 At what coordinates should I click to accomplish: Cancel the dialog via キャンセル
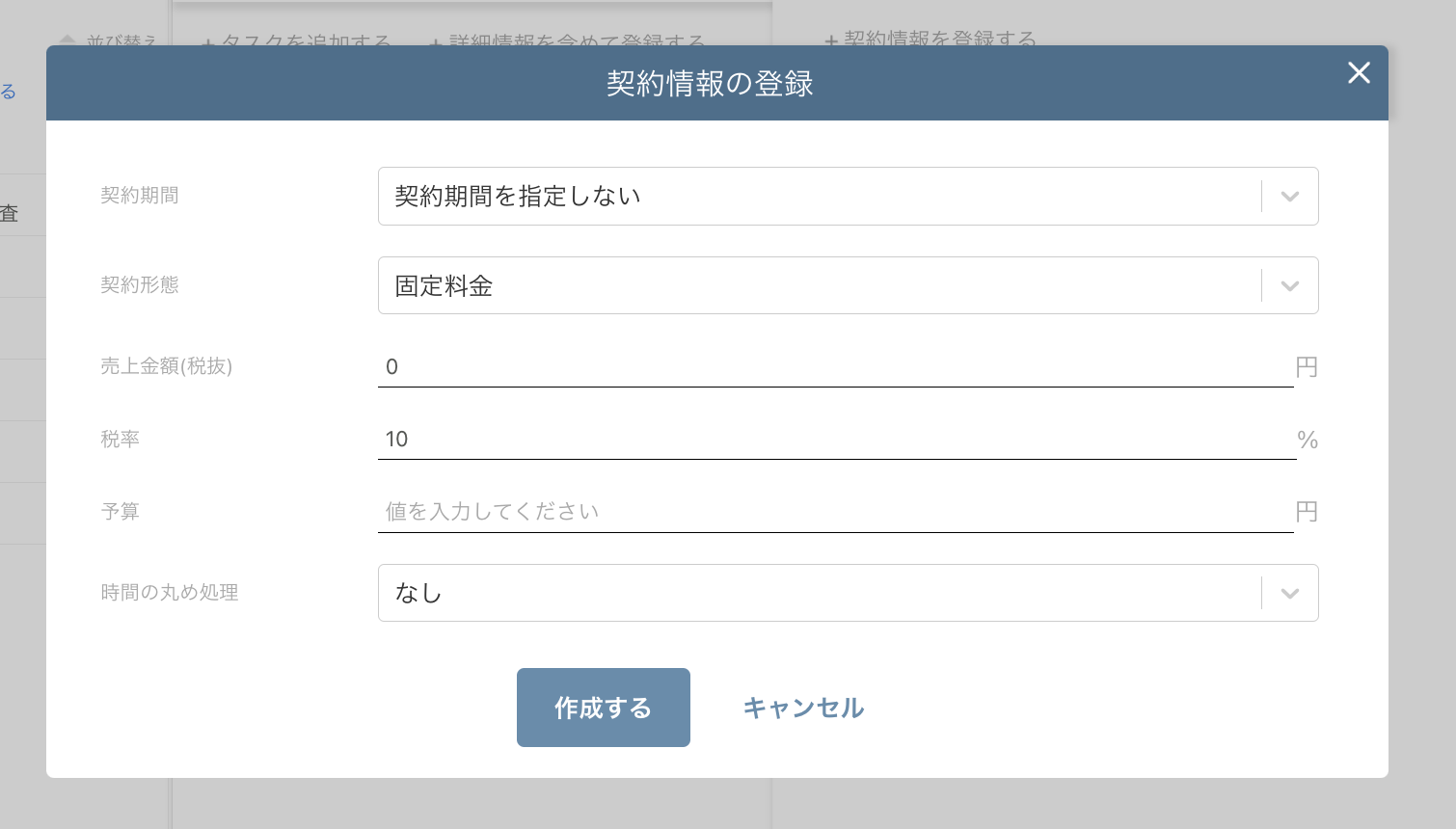point(802,708)
